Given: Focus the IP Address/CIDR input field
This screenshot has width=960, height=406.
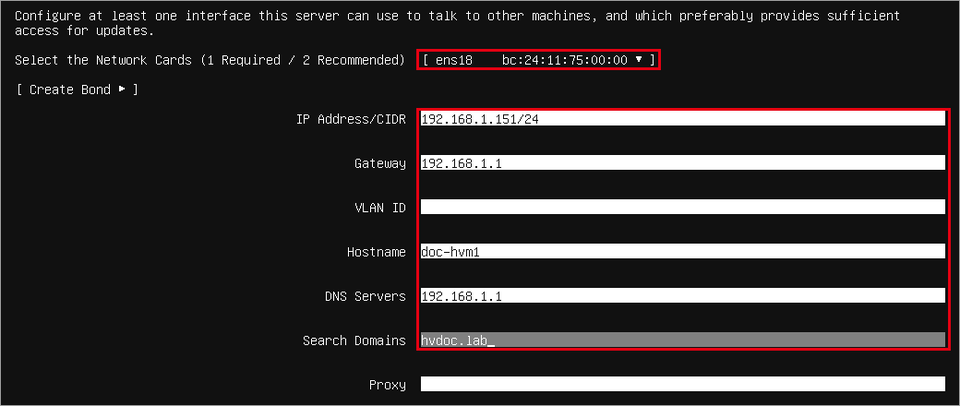Looking at the screenshot, I should tap(683, 119).
